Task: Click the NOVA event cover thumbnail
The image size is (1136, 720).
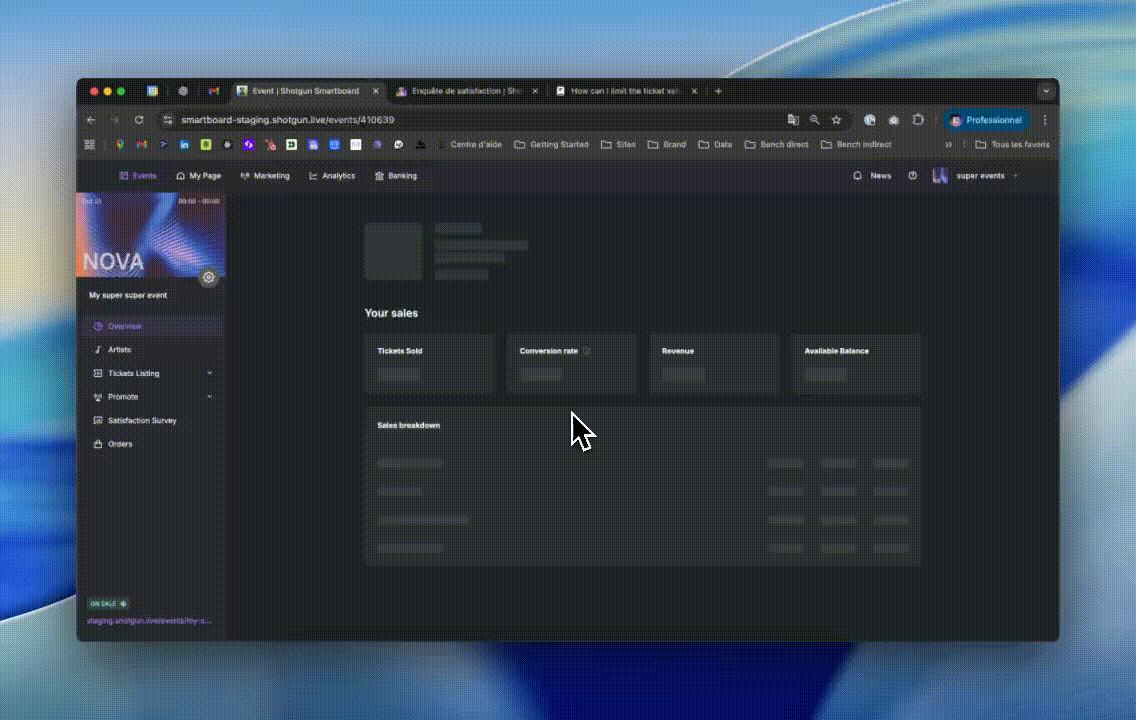Action: (151, 235)
